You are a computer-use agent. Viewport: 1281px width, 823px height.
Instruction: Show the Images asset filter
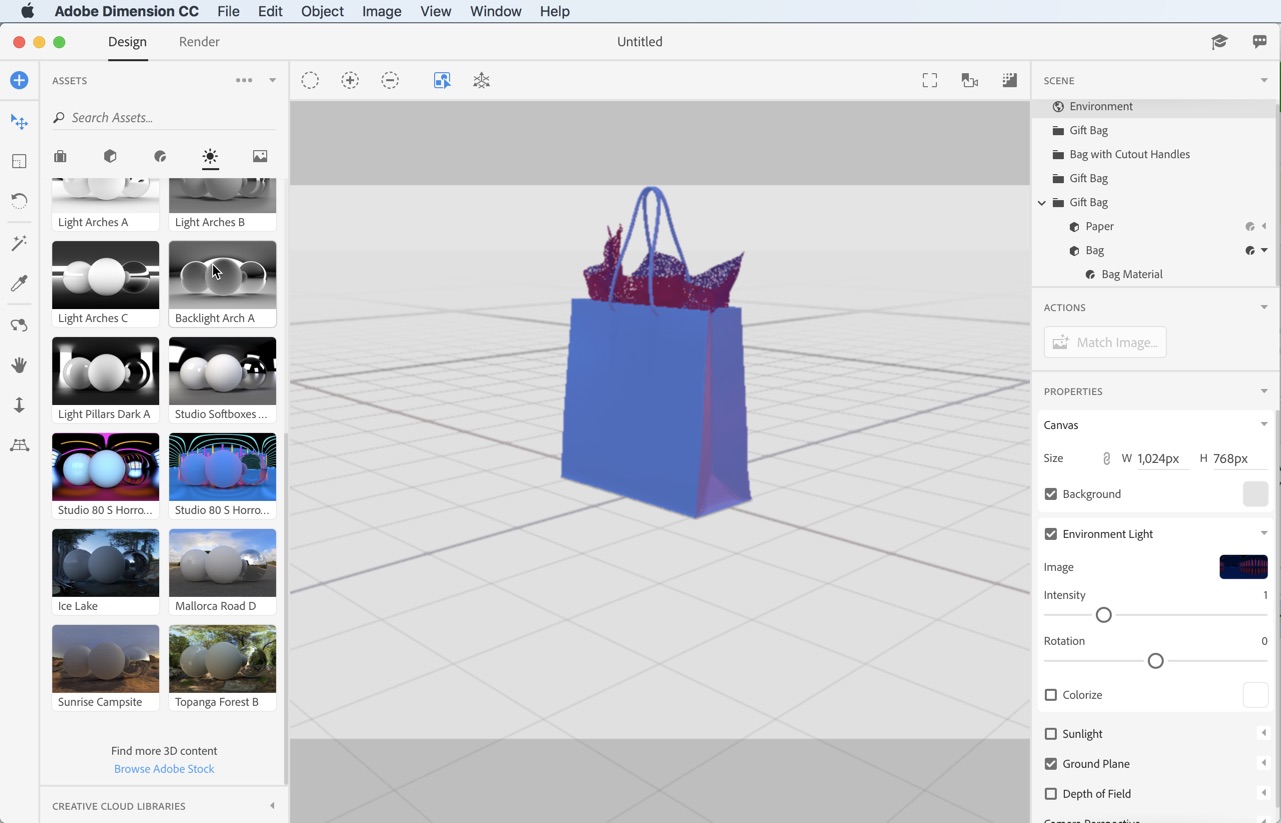click(x=260, y=156)
